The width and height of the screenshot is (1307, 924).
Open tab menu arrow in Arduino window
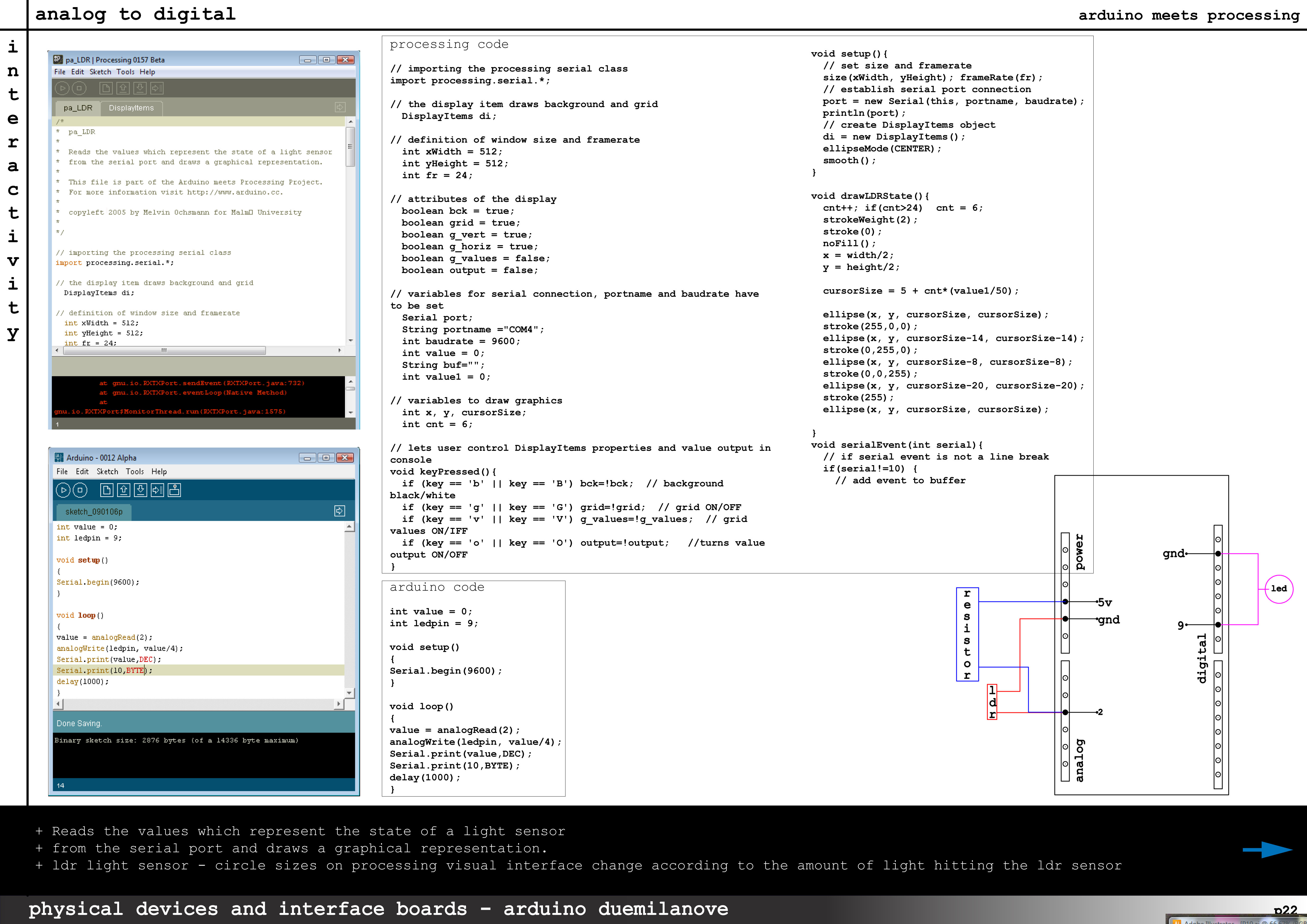[339, 511]
